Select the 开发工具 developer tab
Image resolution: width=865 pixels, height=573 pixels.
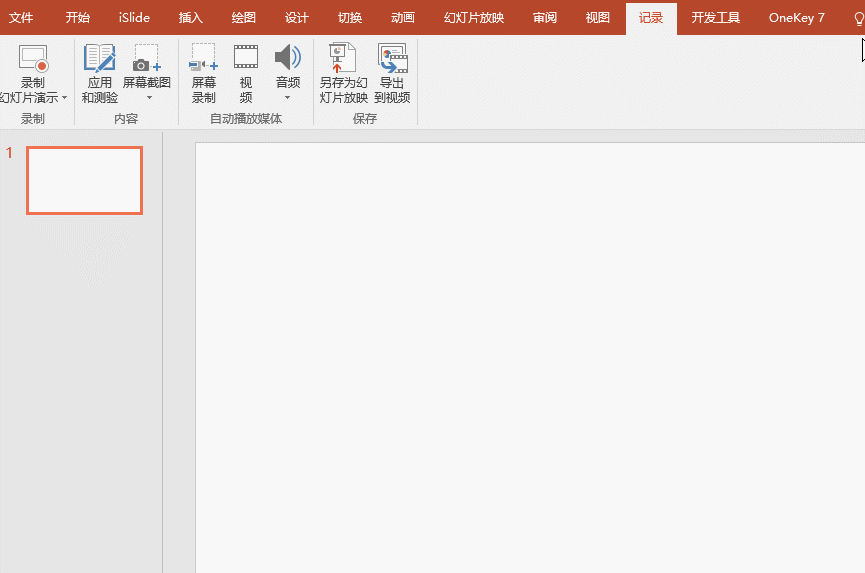tap(716, 18)
